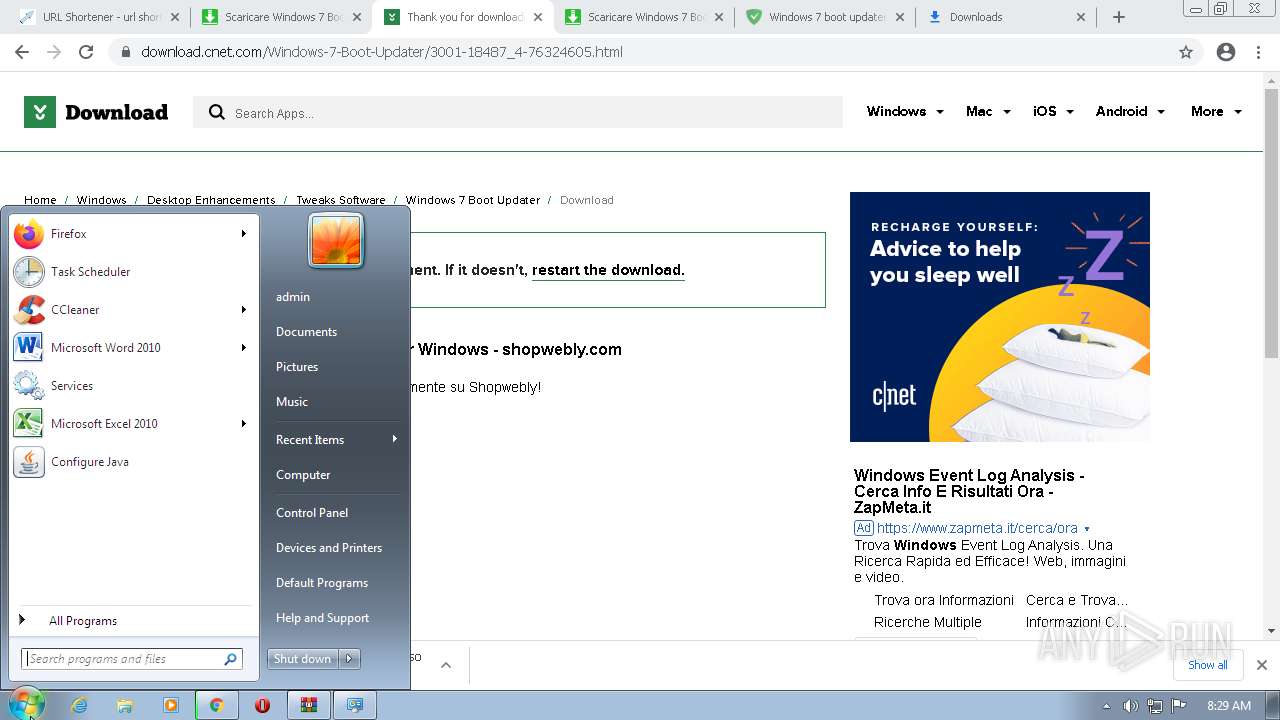Open the Shut down options arrow
The image size is (1280, 720).
[349, 659]
